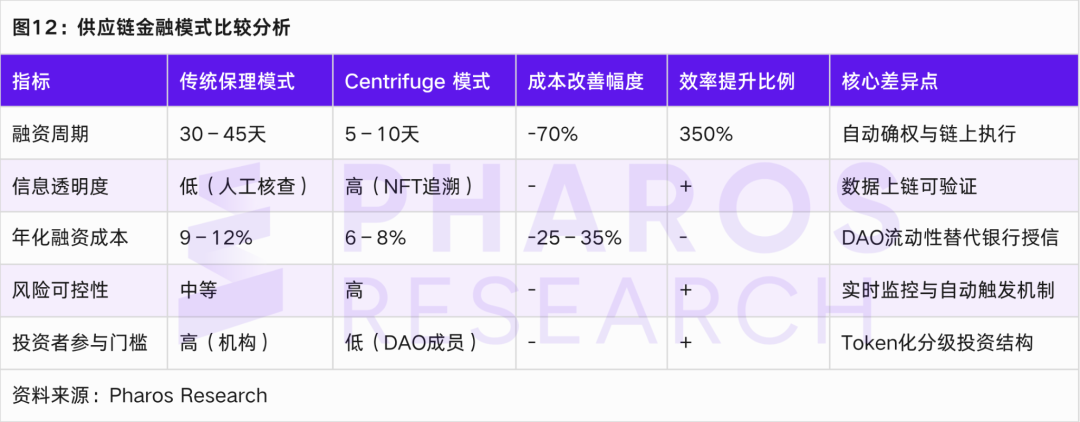1080x422 pixels.
Task: Select the 指标 column header
Action: [31, 81]
